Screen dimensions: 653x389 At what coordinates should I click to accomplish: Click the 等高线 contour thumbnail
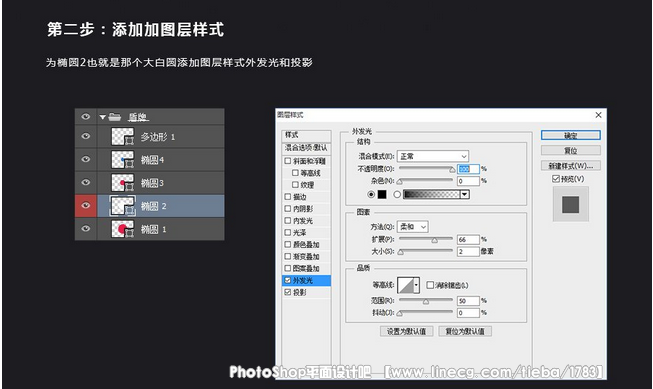405,285
